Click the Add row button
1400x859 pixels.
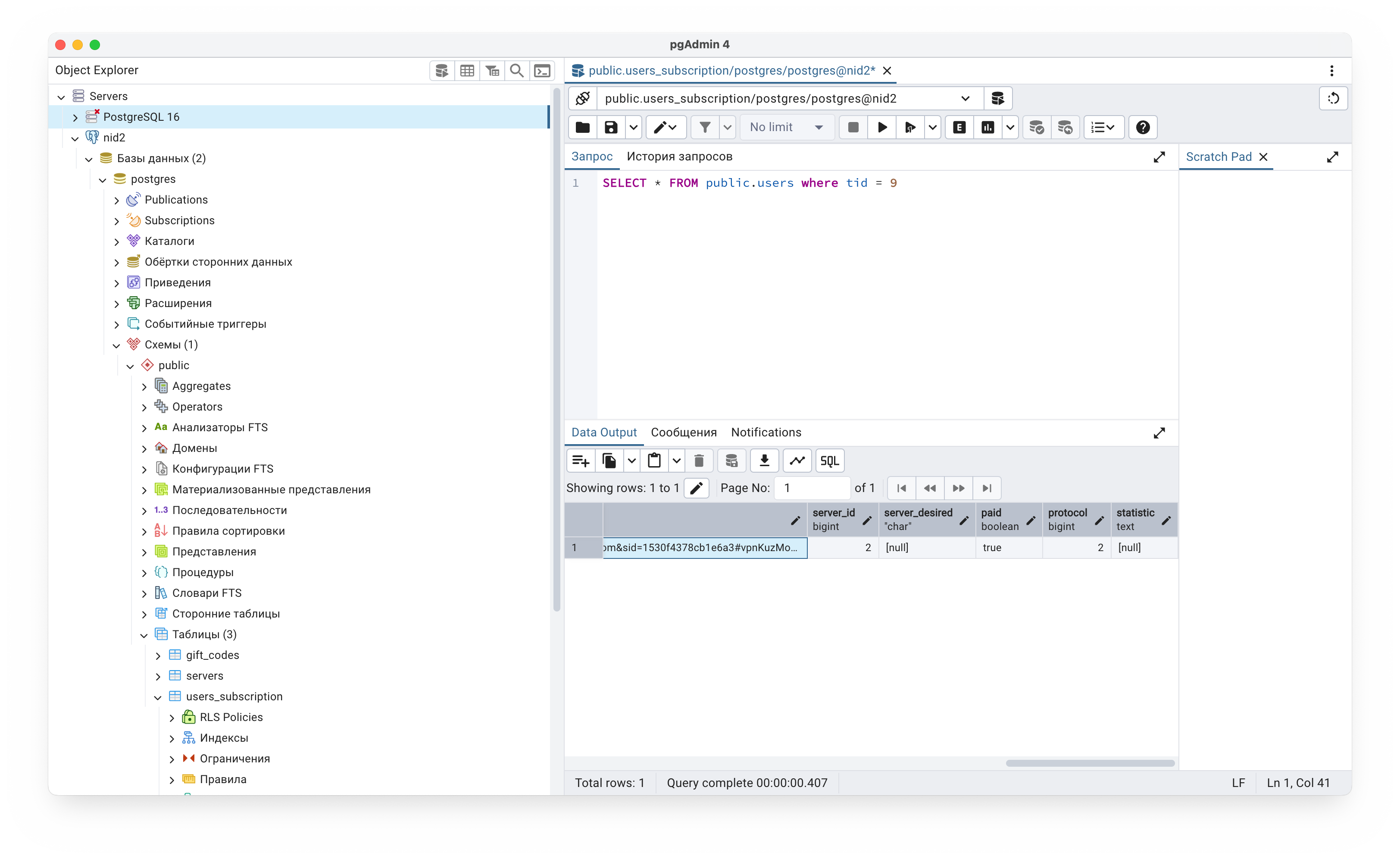point(580,461)
